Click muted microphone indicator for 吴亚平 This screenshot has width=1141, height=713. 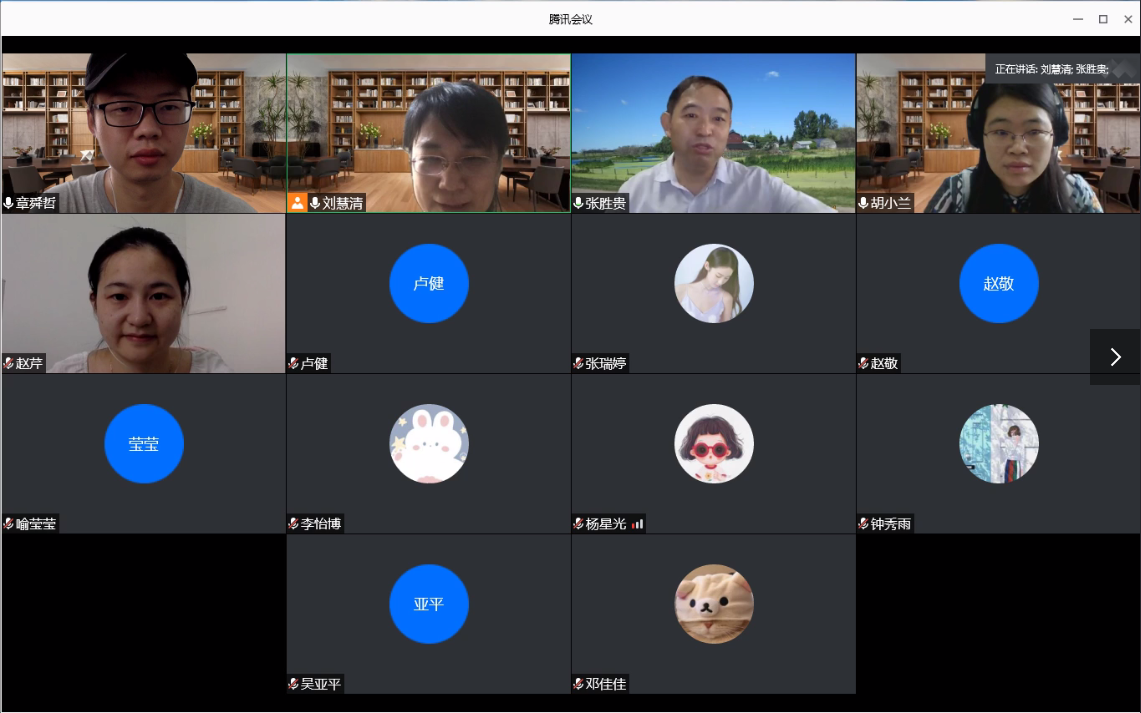point(294,684)
